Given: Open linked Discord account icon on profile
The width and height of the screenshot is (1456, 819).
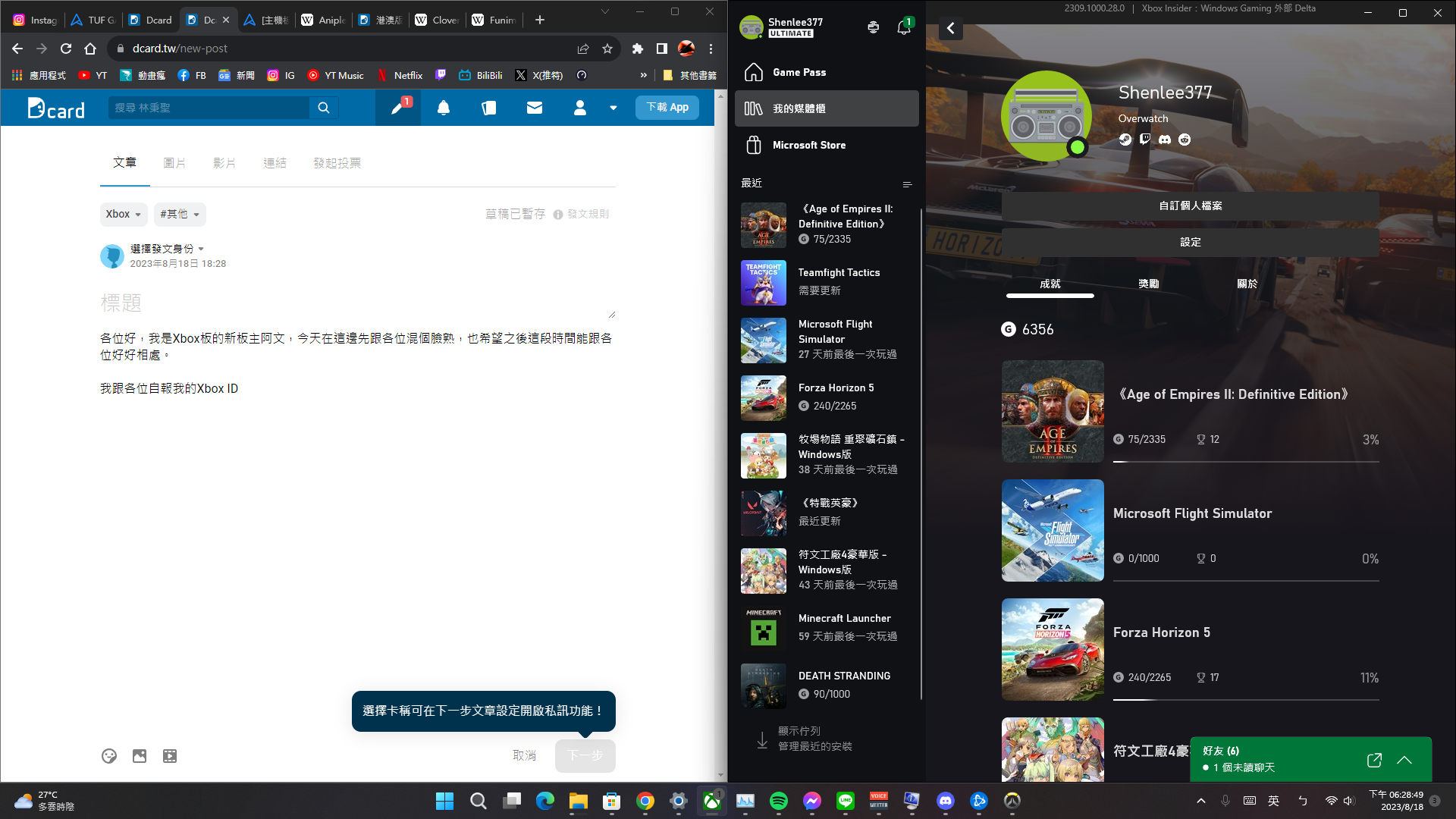Looking at the screenshot, I should pyautogui.click(x=1165, y=140).
